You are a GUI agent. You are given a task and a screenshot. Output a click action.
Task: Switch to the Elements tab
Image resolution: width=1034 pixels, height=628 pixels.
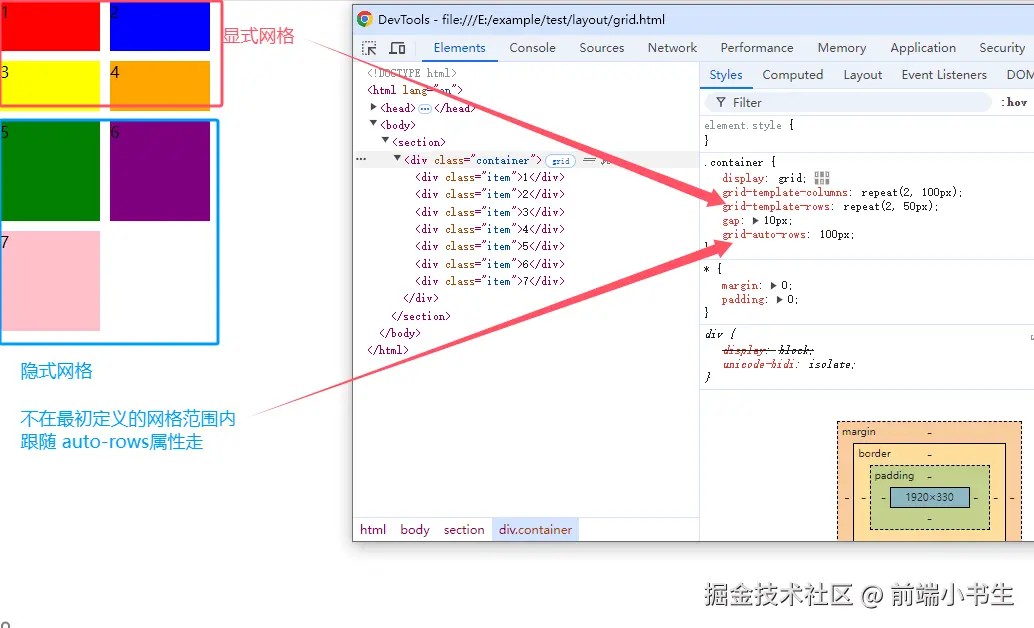pos(460,48)
